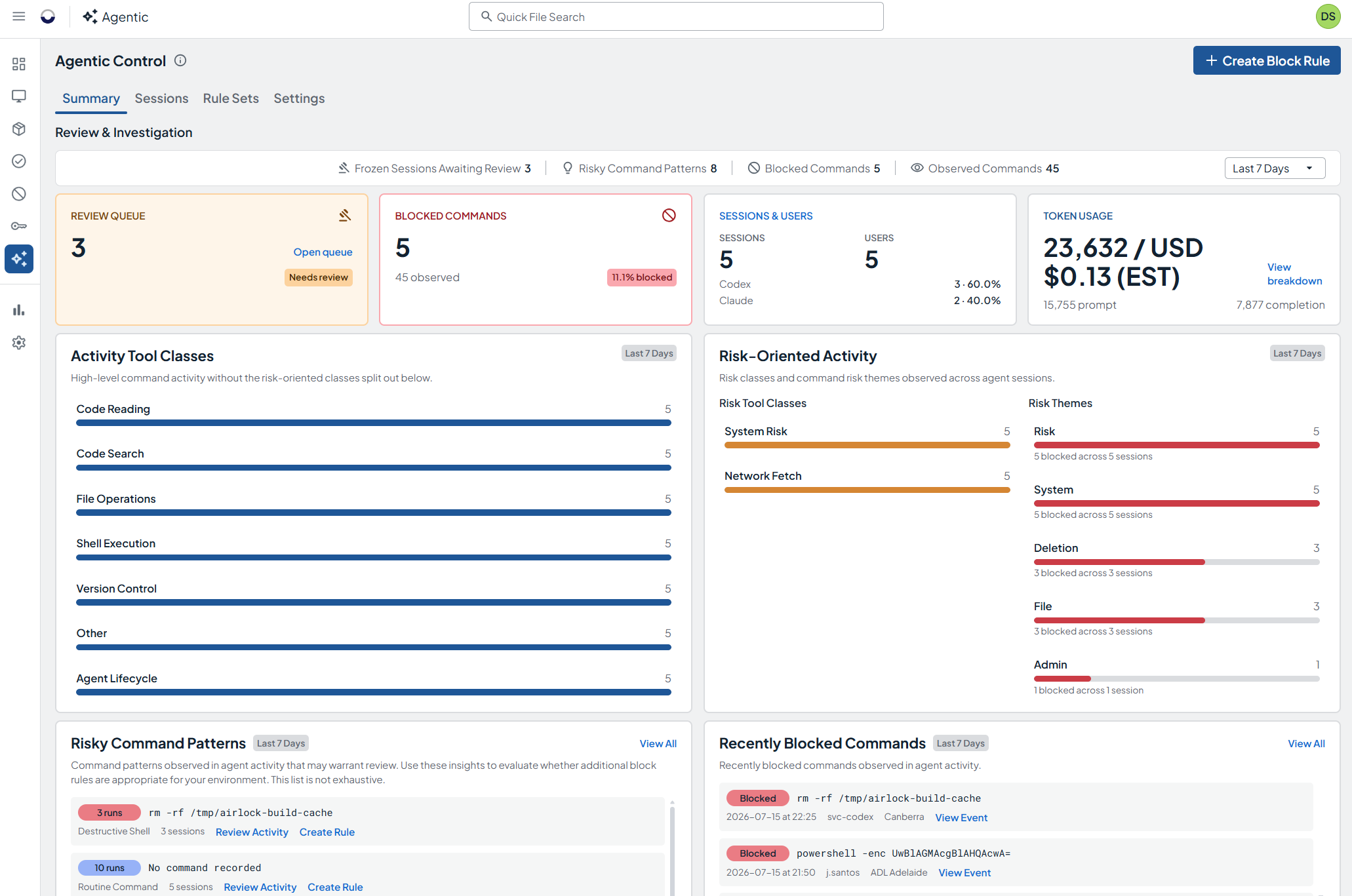Click the 10 runs badge
This screenshot has width=1352, height=896.
tap(109, 868)
